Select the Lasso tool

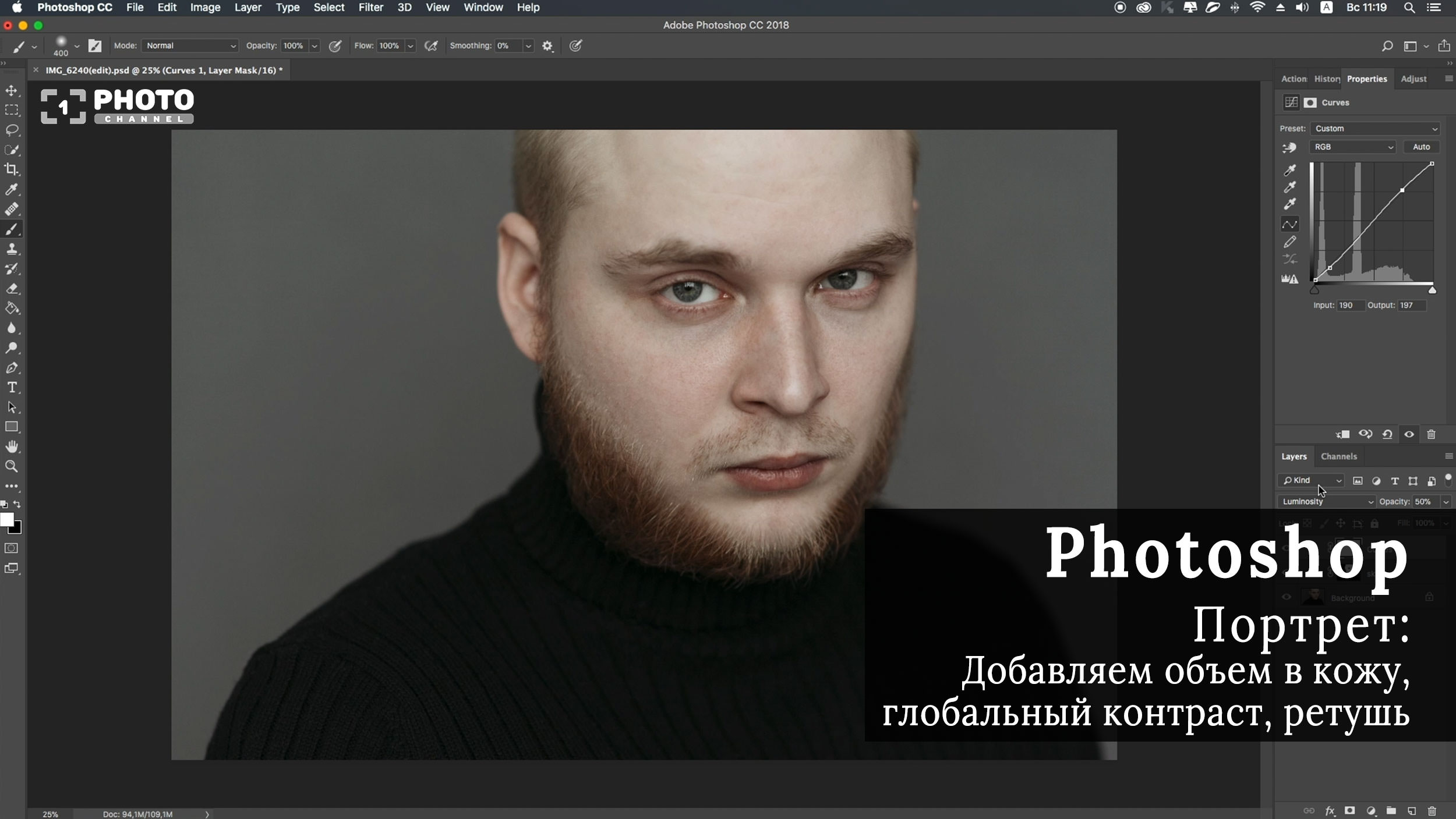point(12,130)
